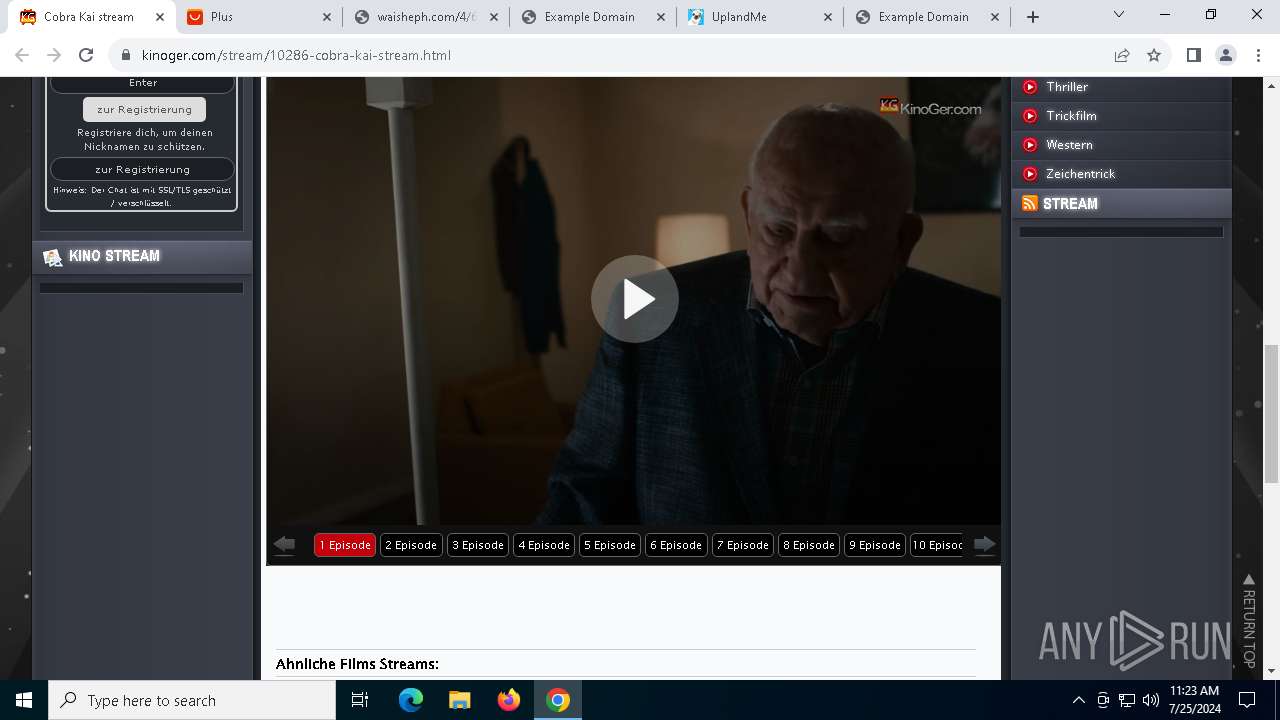Click the outlined zur Registrierung button
The image size is (1280, 720).
click(142, 169)
